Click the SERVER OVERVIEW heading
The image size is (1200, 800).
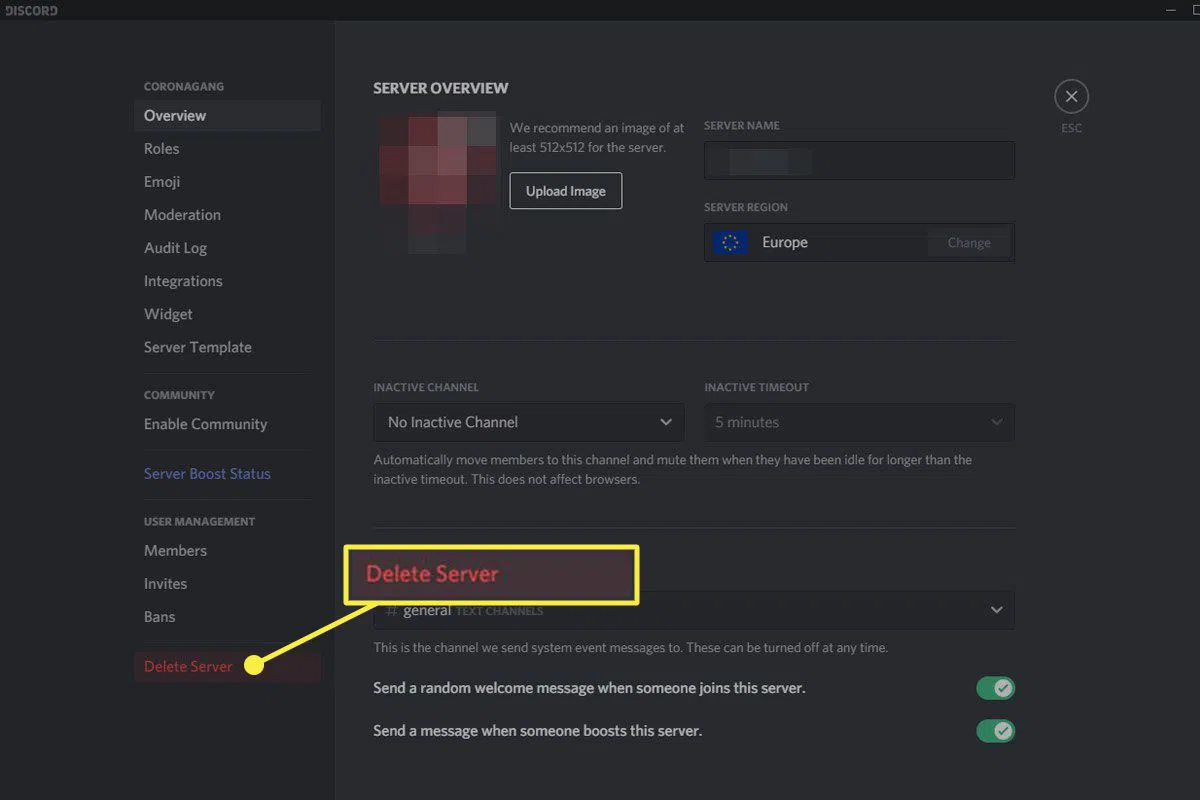pos(441,88)
